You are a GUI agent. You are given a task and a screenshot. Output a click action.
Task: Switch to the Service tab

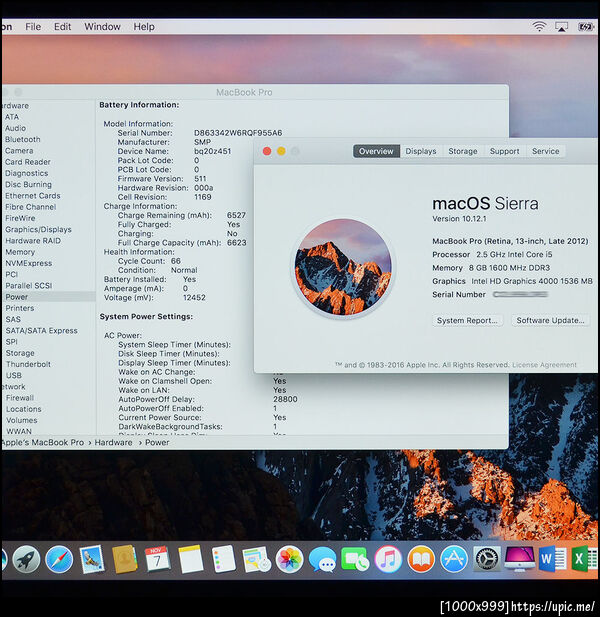[x=546, y=151]
